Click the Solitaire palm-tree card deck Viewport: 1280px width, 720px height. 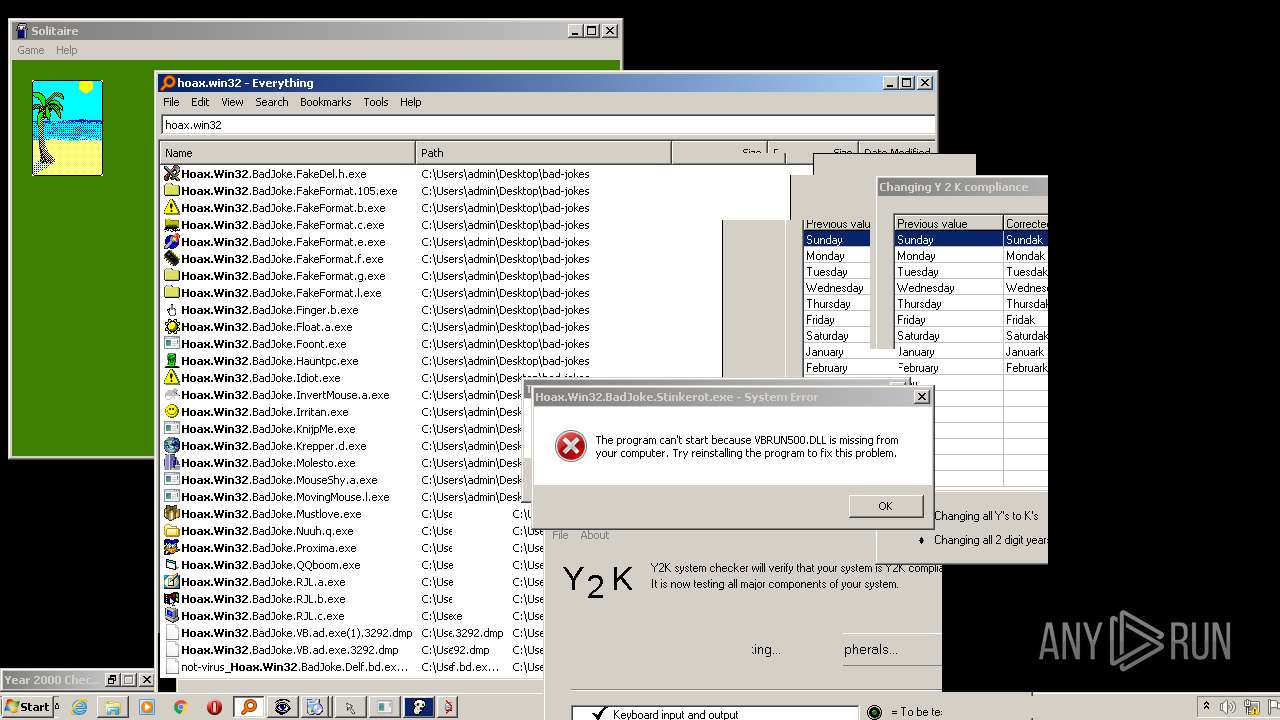[67, 128]
